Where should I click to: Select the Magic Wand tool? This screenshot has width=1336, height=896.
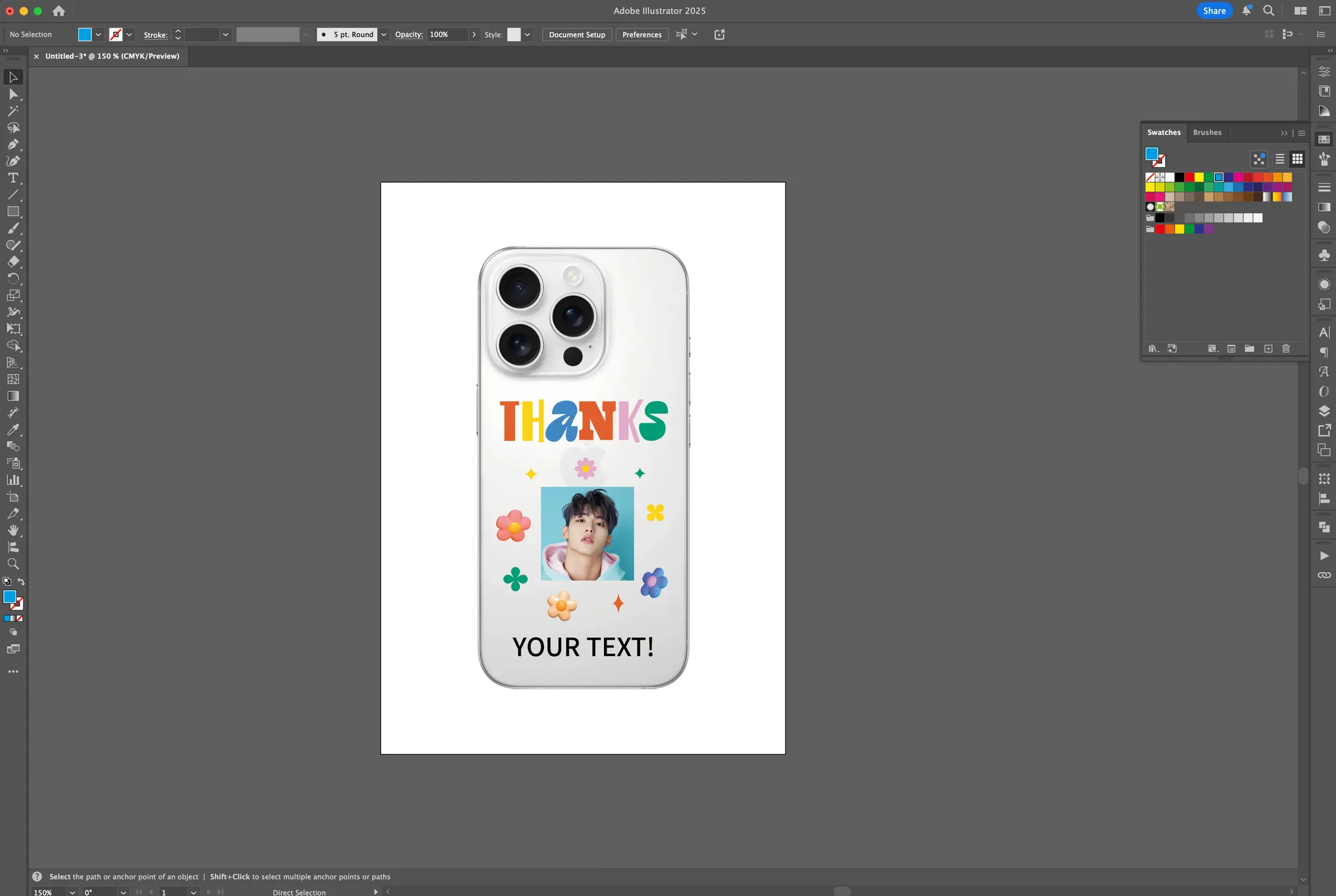12,111
